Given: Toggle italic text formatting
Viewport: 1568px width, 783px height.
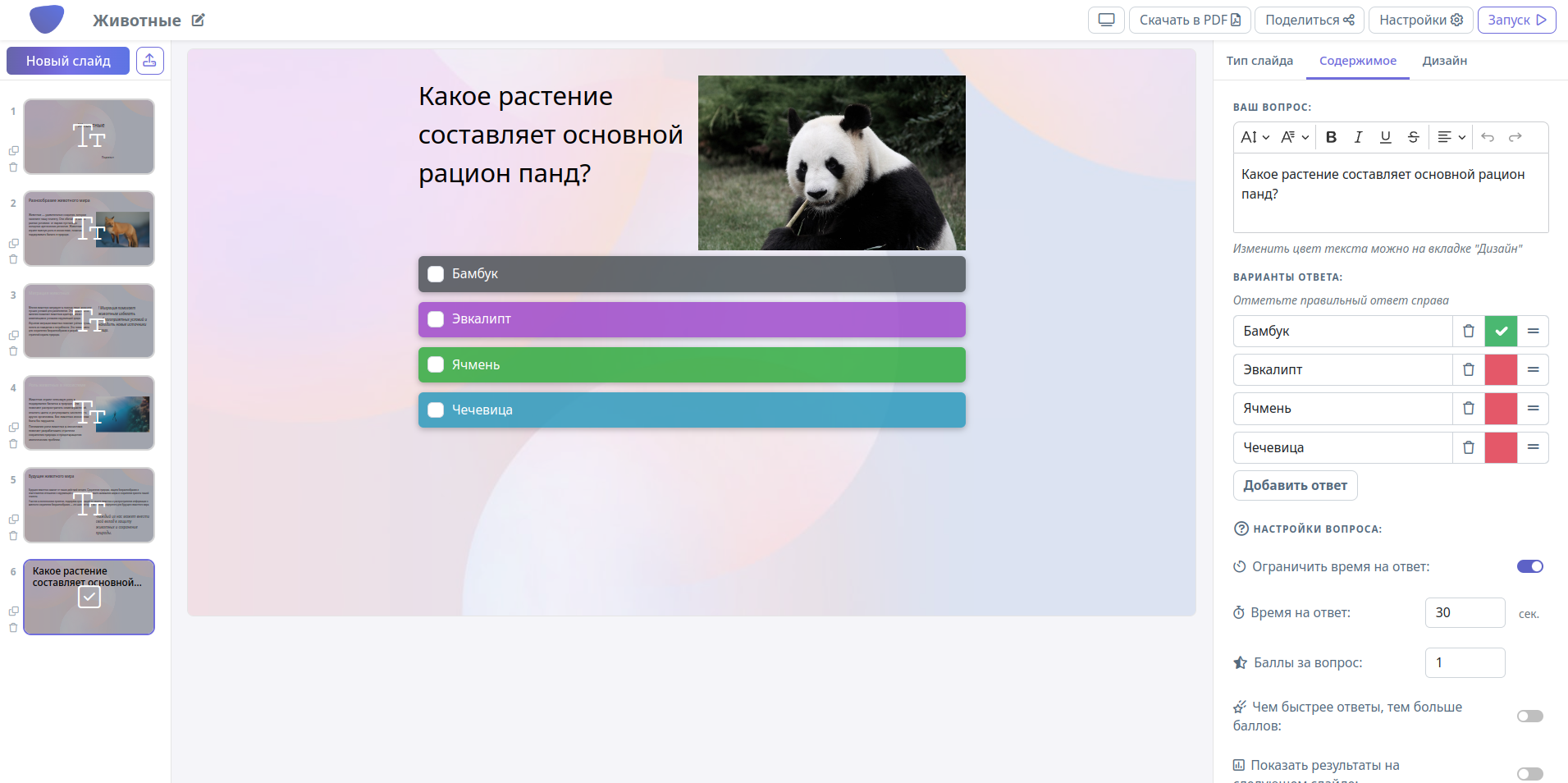Looking at the screenshot, I should click(1358, 137).
